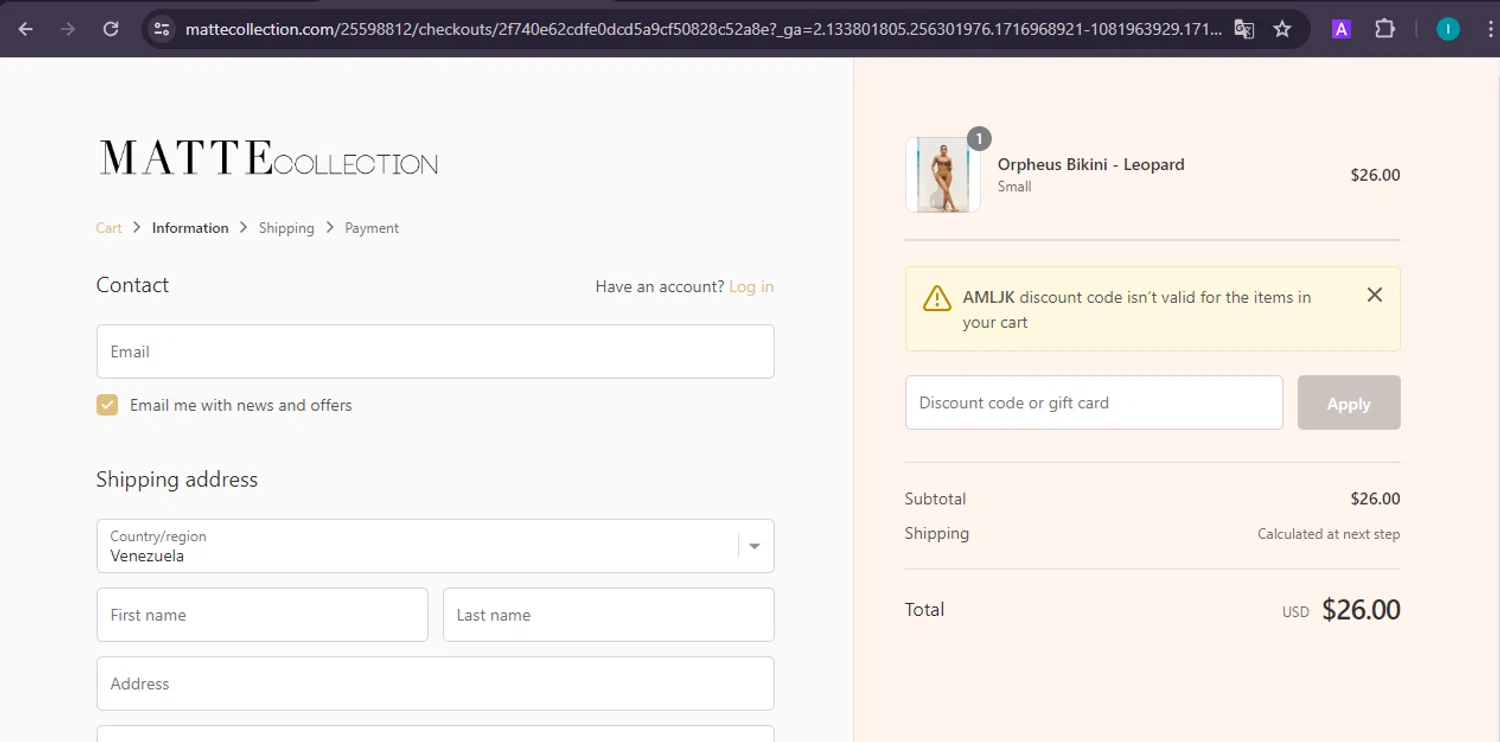Click the Have an account? text

[659, 287]
